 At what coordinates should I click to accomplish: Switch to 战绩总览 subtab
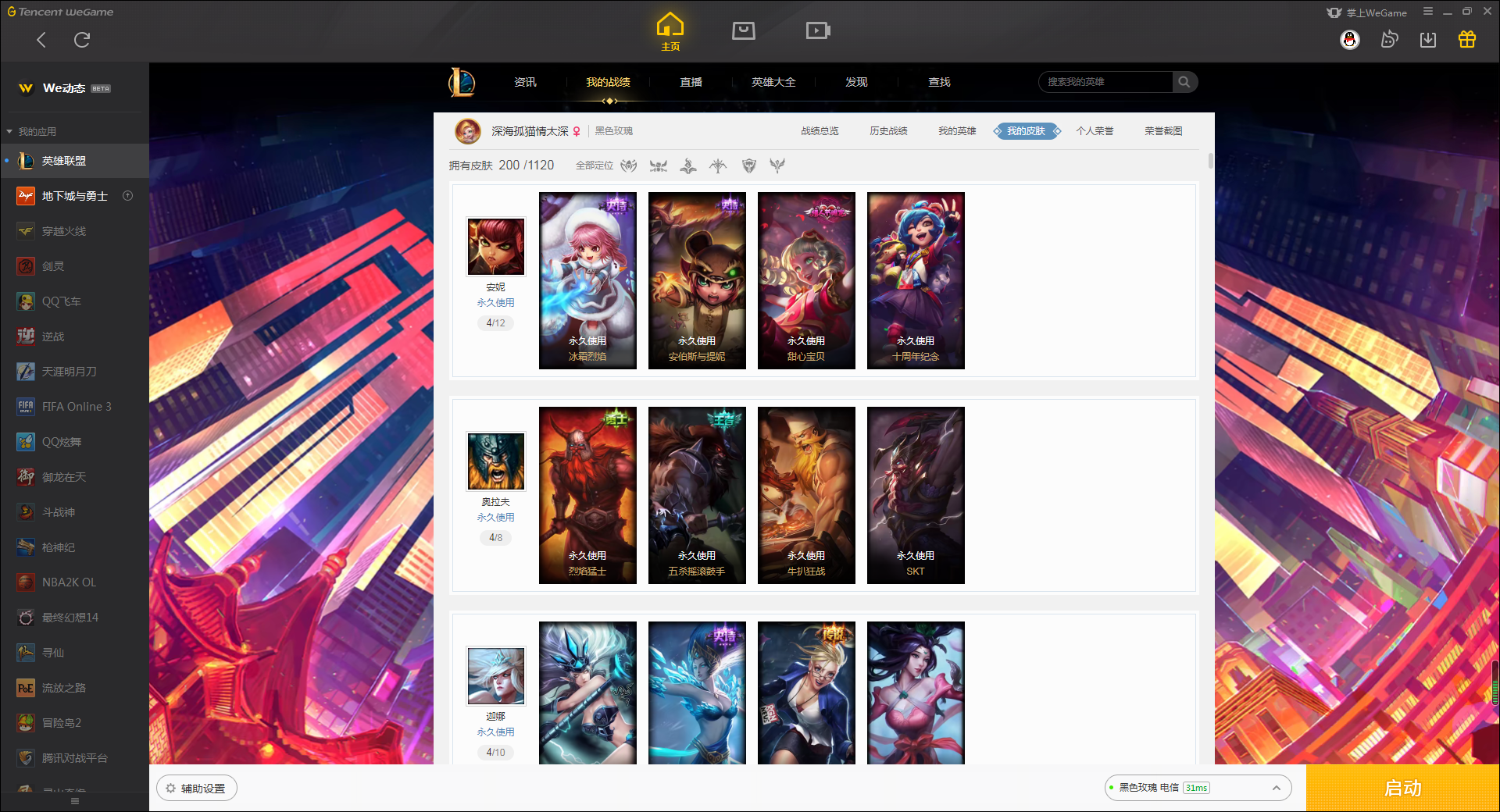pyautogui.click(x=820, y=131)
